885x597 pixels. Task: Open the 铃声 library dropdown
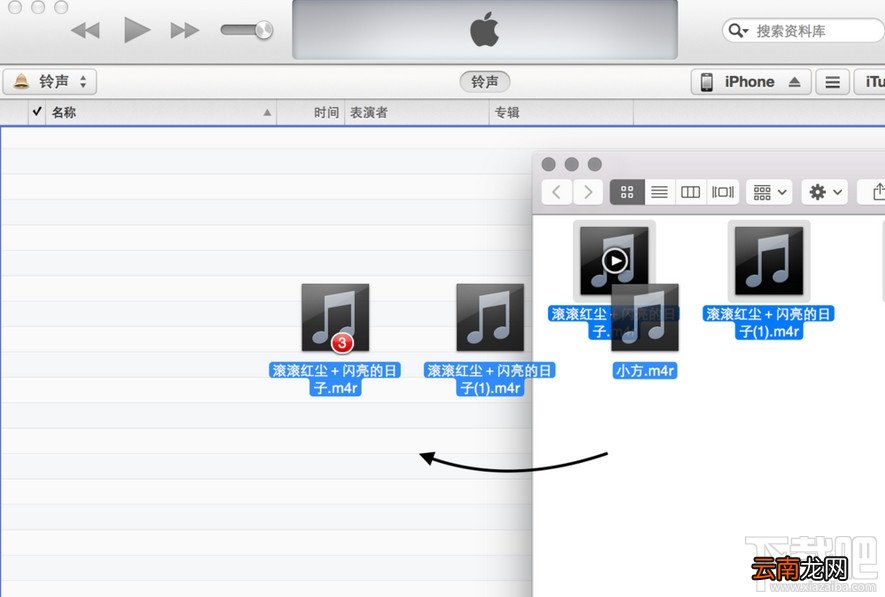pyautogui.click(x=50, y=82)
